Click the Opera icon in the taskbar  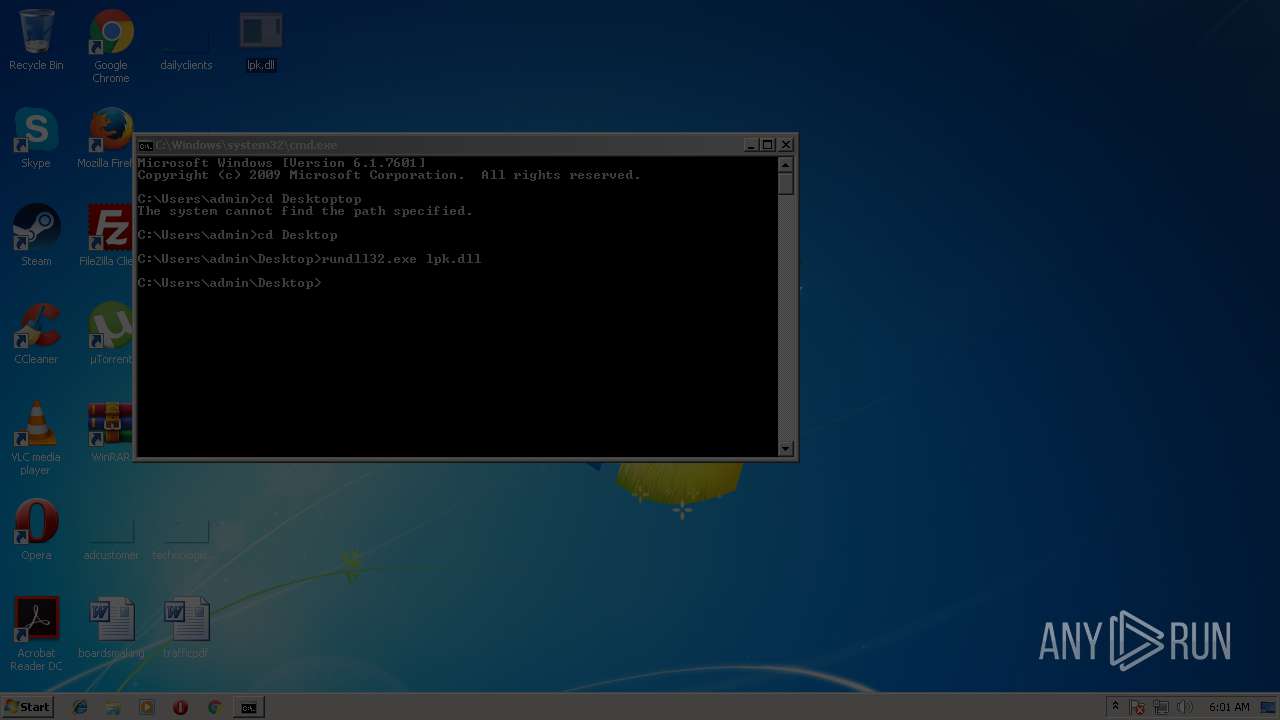[x=180, y=707]
